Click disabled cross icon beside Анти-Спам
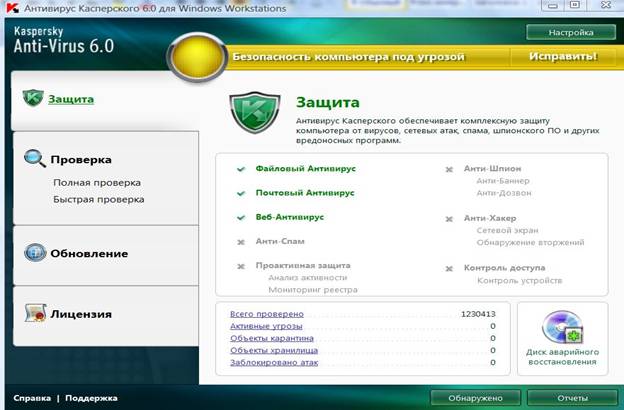The width and height of the screenshot is (624, 410). click(x=240, y=242)
